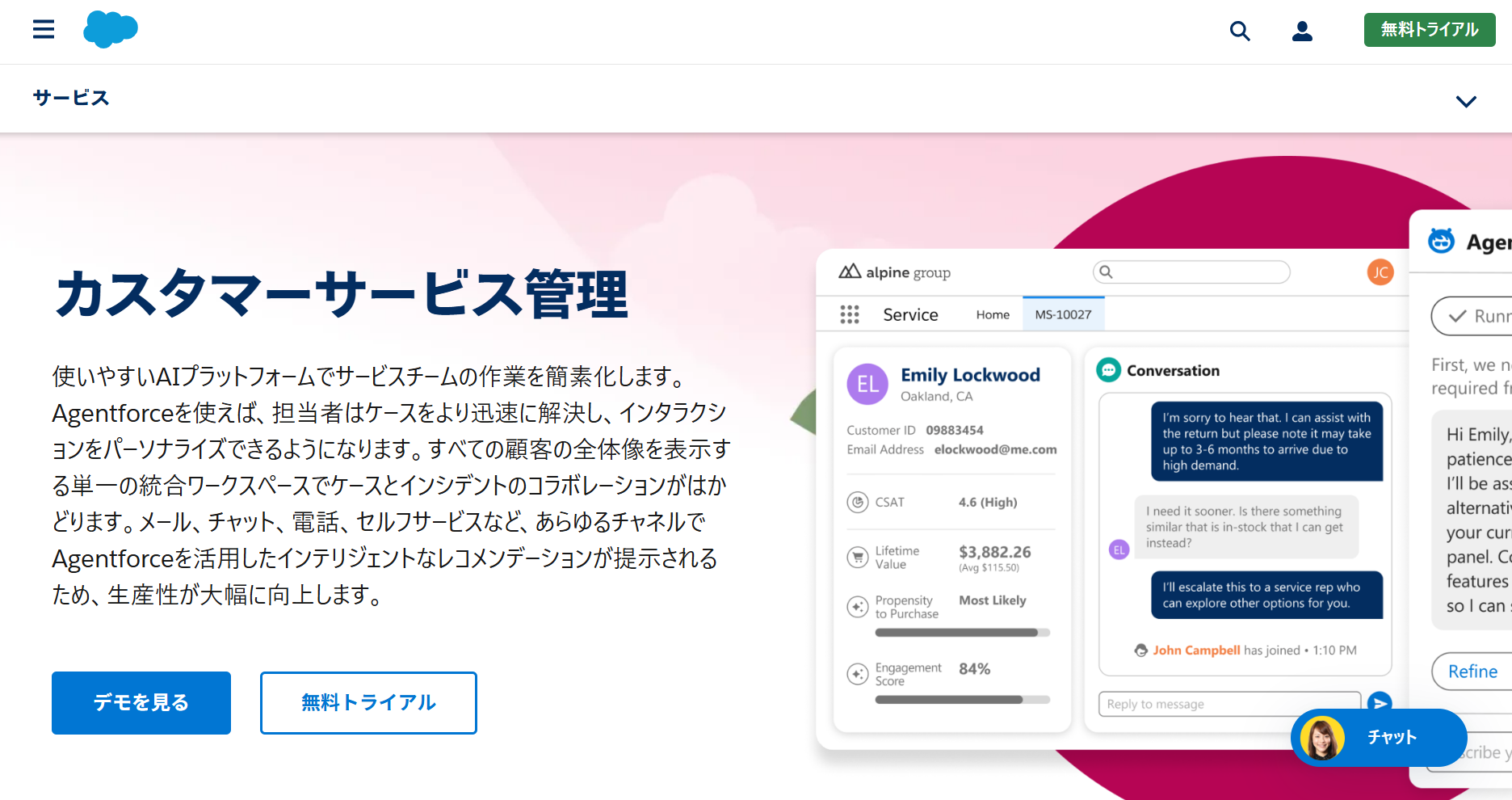The width and height of the screenshot is (1512, 800).
Task: Click the app launcher grid icon
Action: (849, 314)
